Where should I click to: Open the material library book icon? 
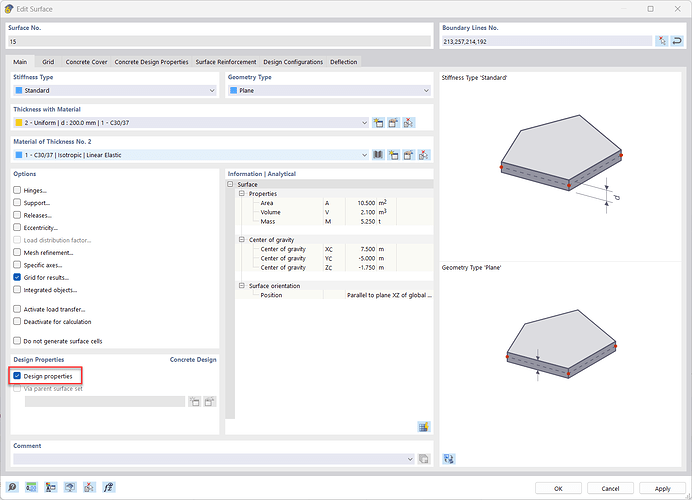(x=378, y=155)
